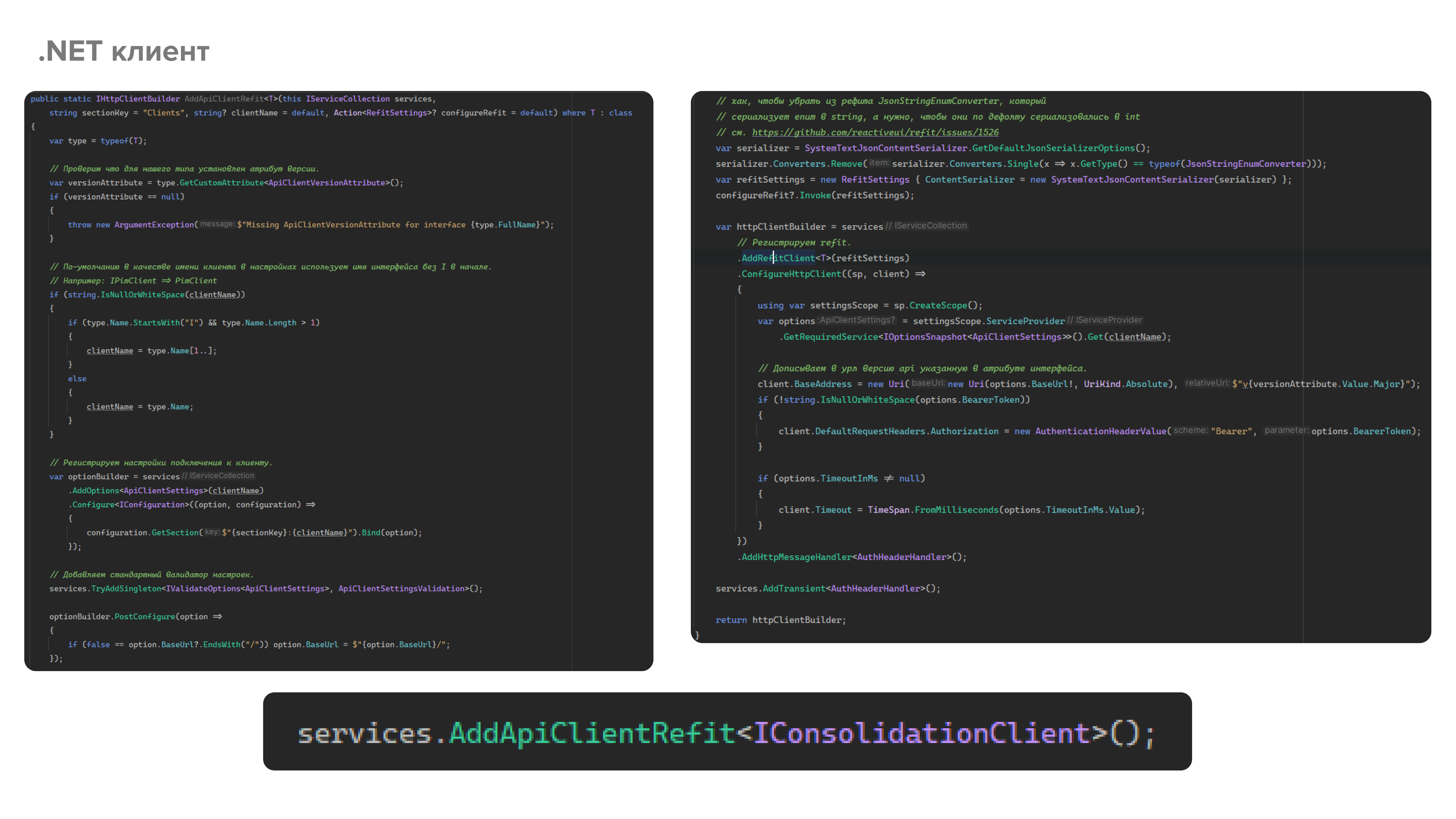Click GetCustomAttribute method call
The height and width of the screenshot is (819, 1456).
coord(221,183)
